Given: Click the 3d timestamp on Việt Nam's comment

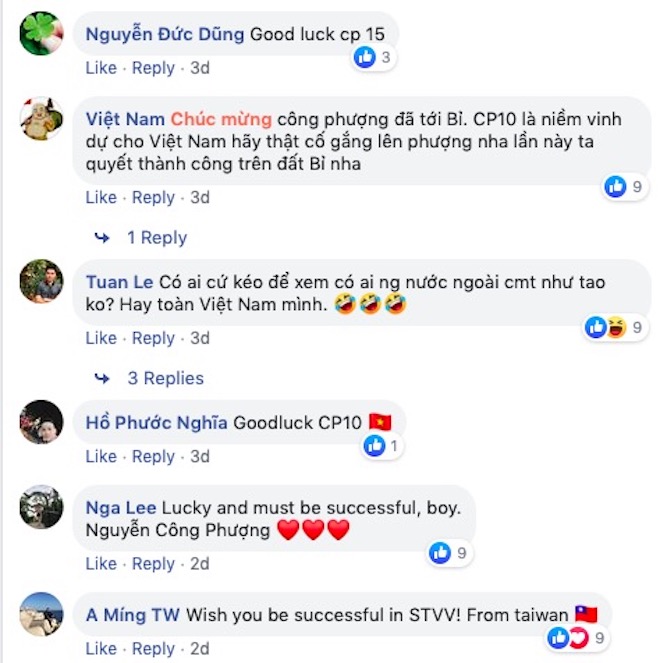Looking at the screenshot, I should 200,197.
